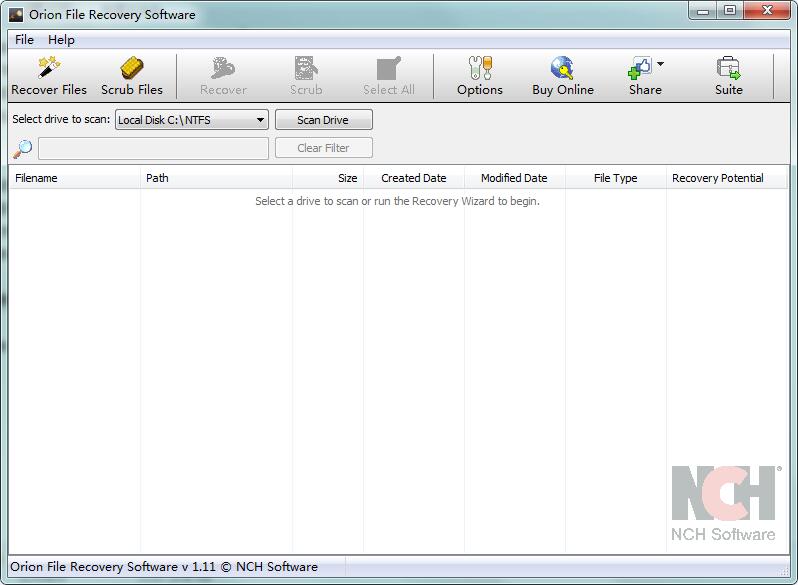Click the 'Select a drive to scan' hint text
This screenshot has width=798, height=585.
pos(397,201)
